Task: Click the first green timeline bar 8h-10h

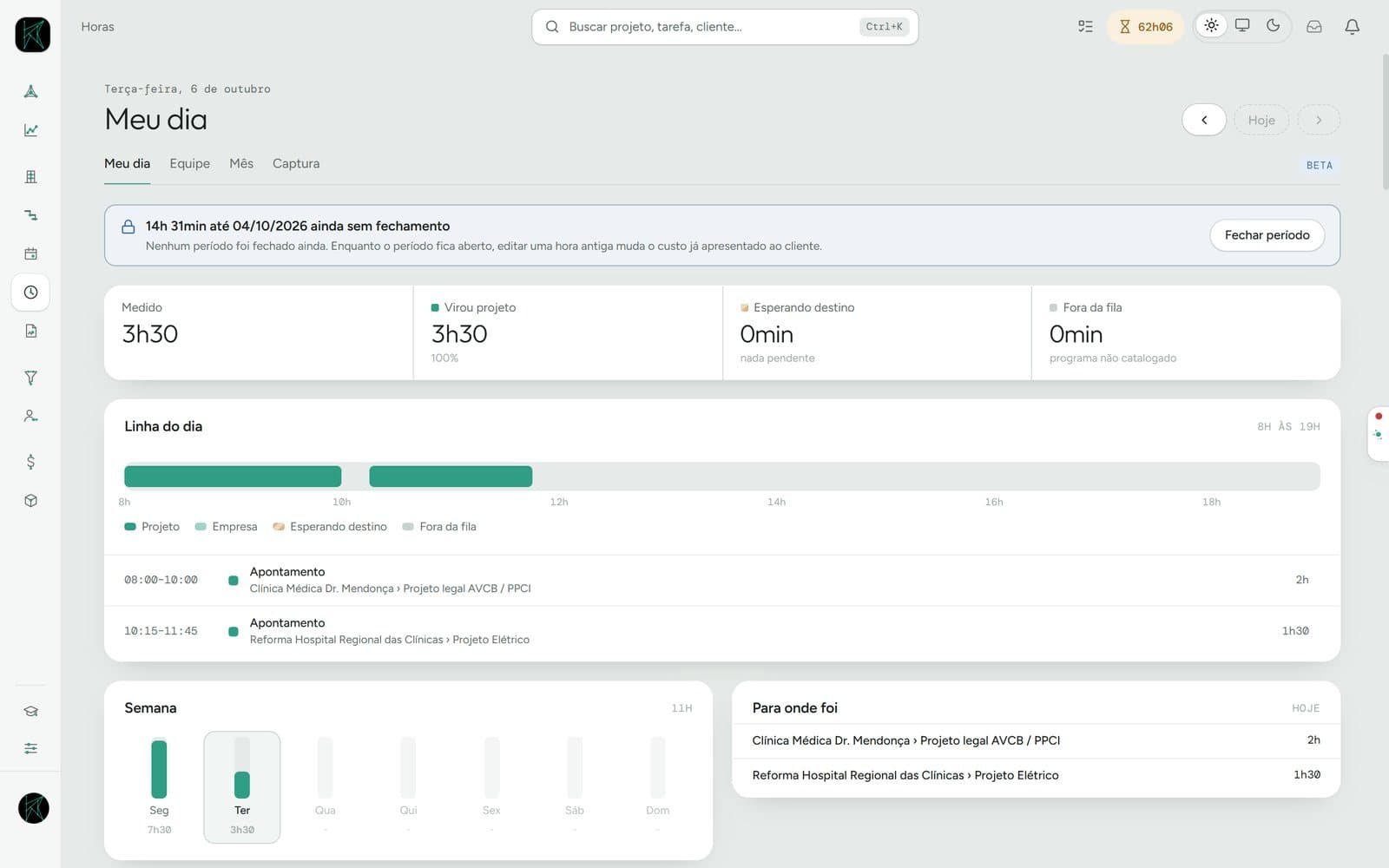Action: click(x=233, y=477)
